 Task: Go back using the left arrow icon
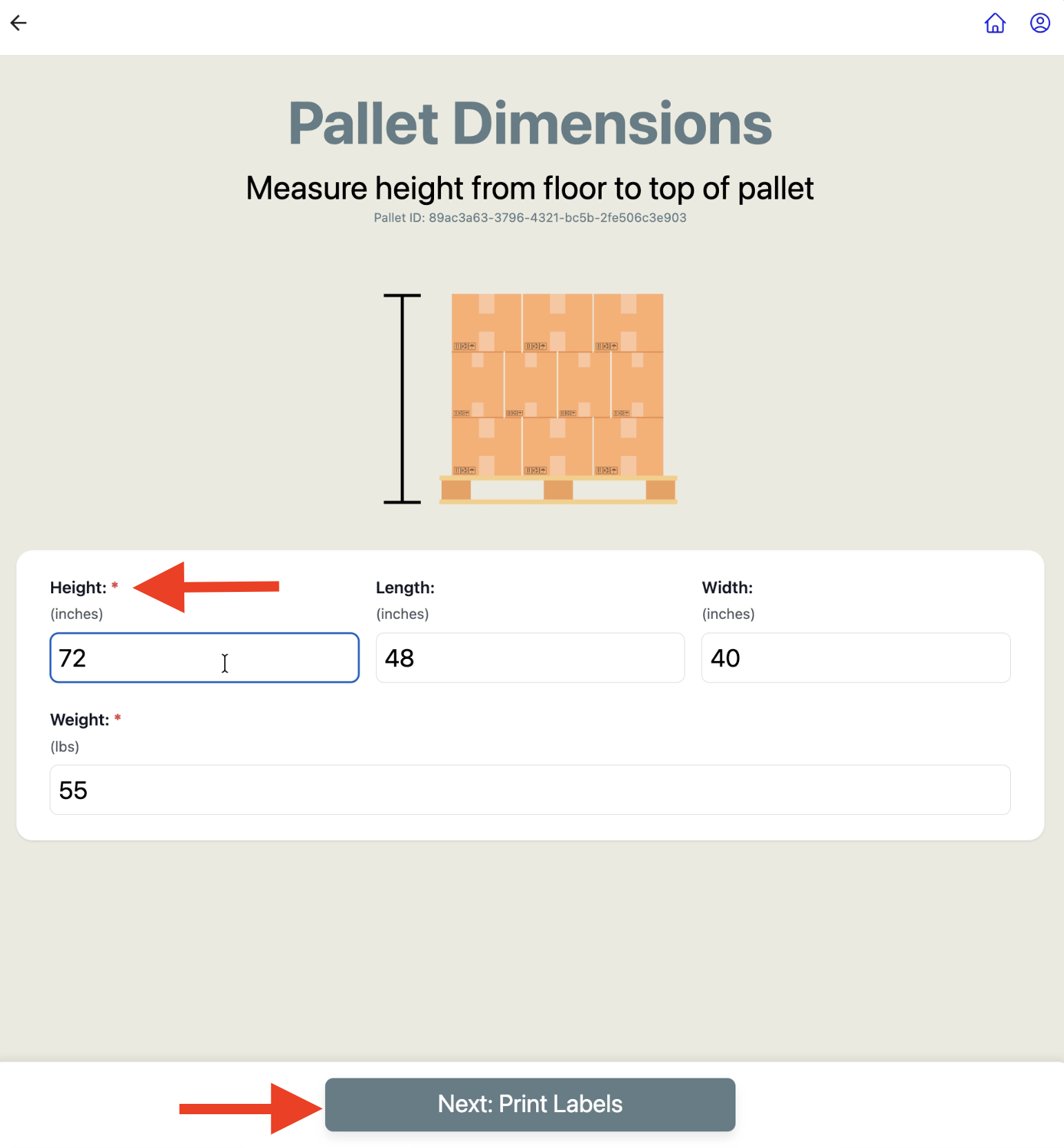point(19,23)
